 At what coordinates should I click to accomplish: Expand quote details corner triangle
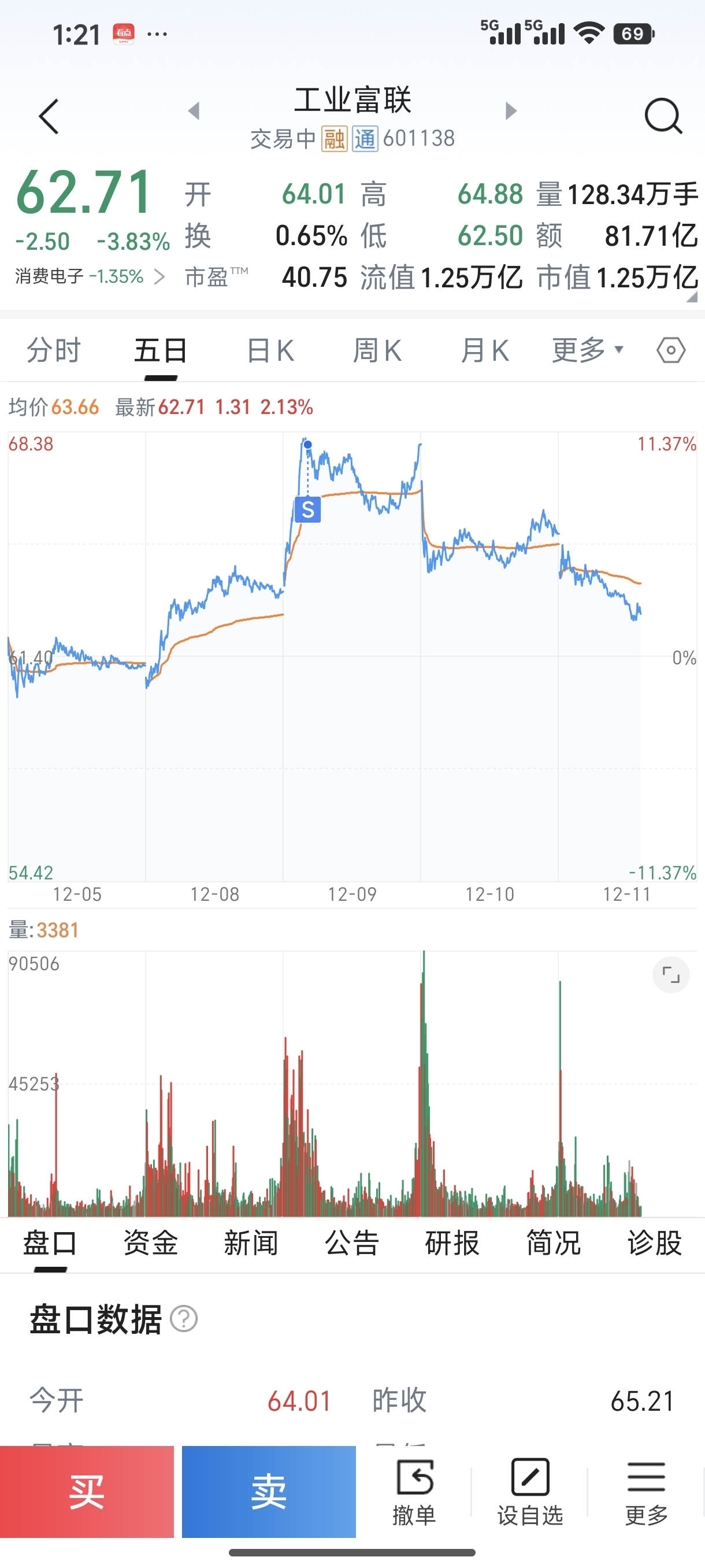pyautogui.click(x=692, y=297)
